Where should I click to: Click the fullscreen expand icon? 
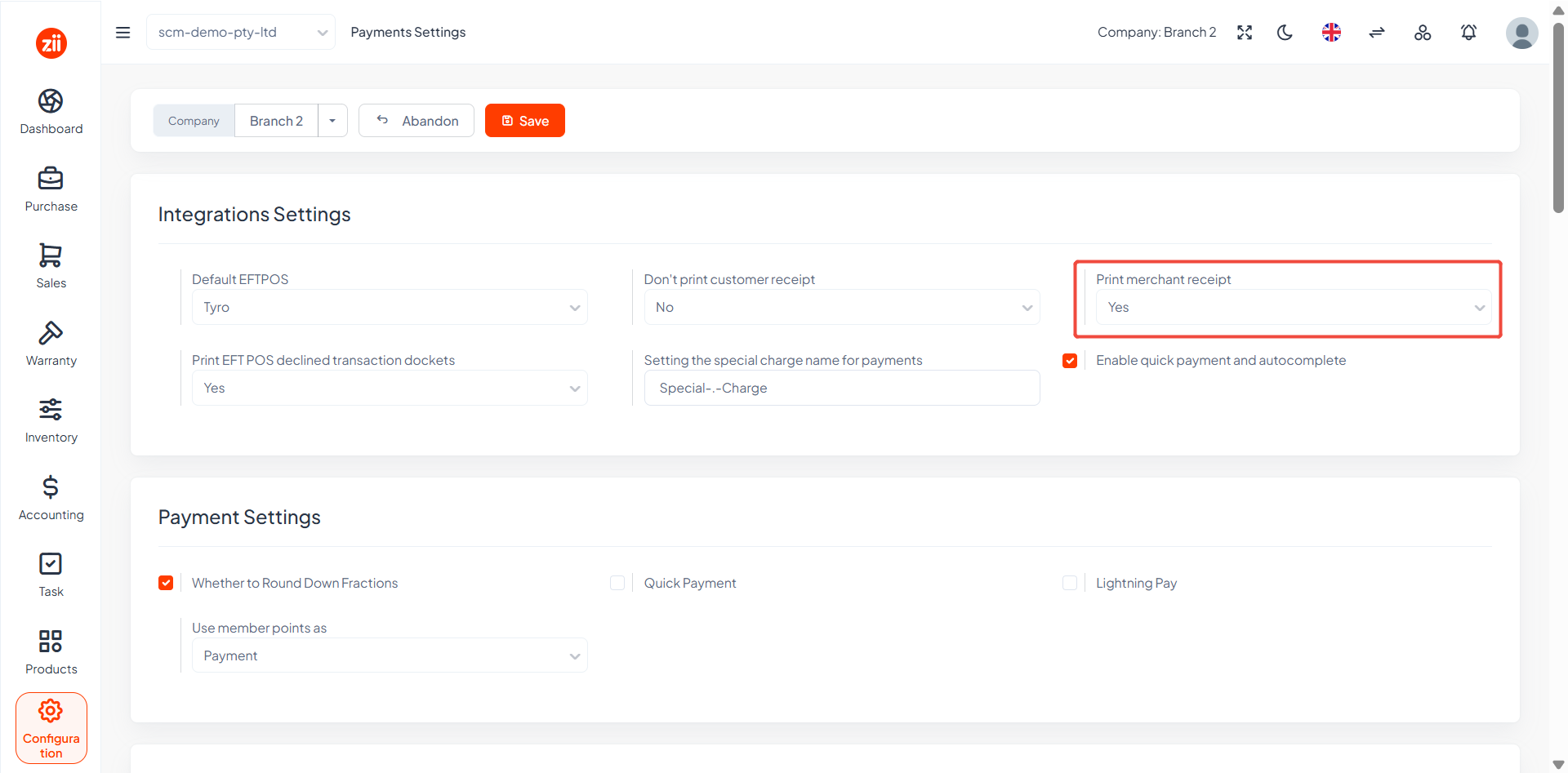pos(1245,33)
